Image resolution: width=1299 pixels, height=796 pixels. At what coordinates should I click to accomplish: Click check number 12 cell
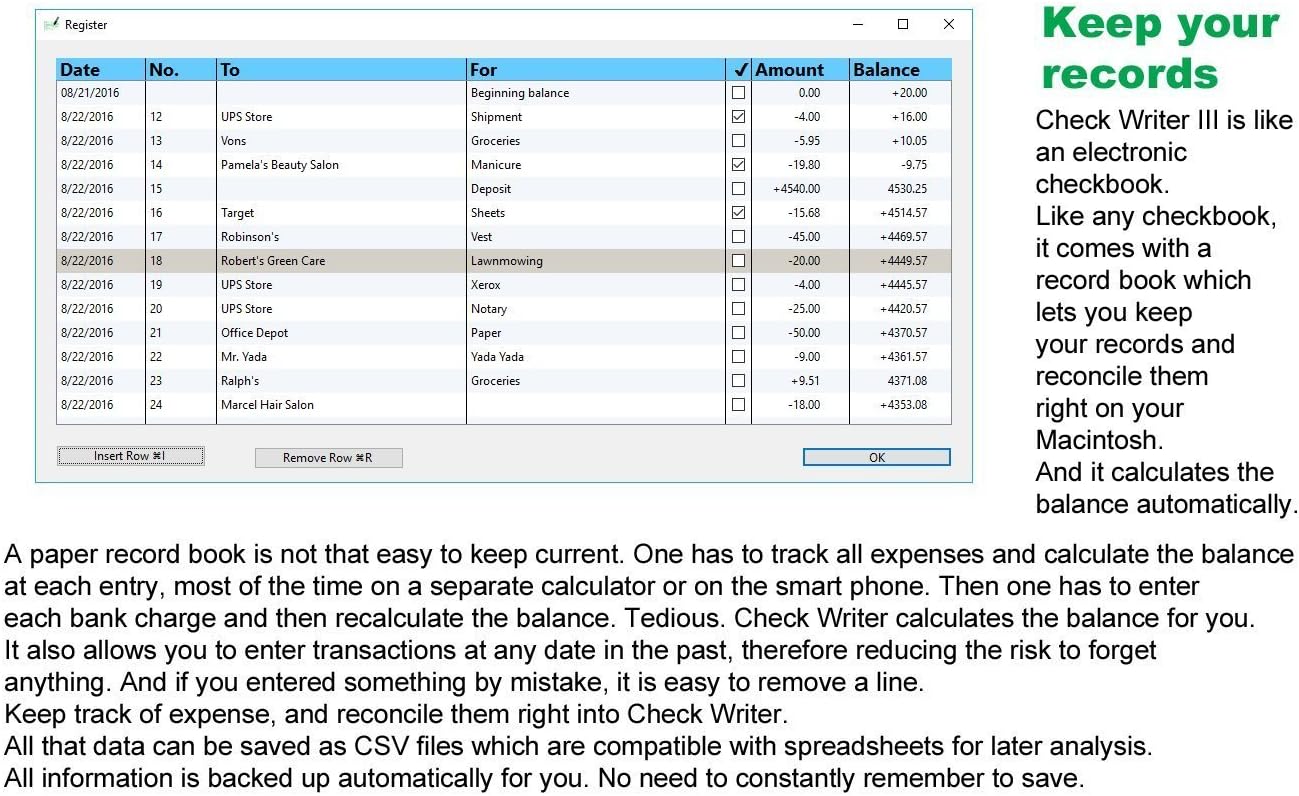pos(181,117)
